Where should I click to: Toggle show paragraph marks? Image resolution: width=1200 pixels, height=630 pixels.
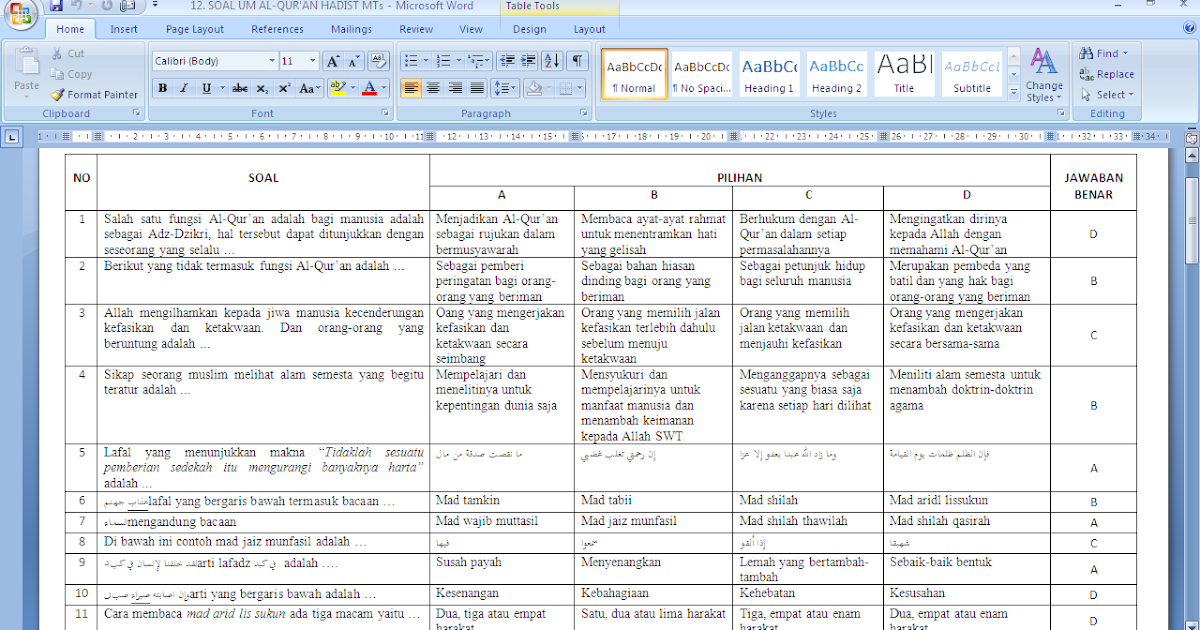click(578, 61)
